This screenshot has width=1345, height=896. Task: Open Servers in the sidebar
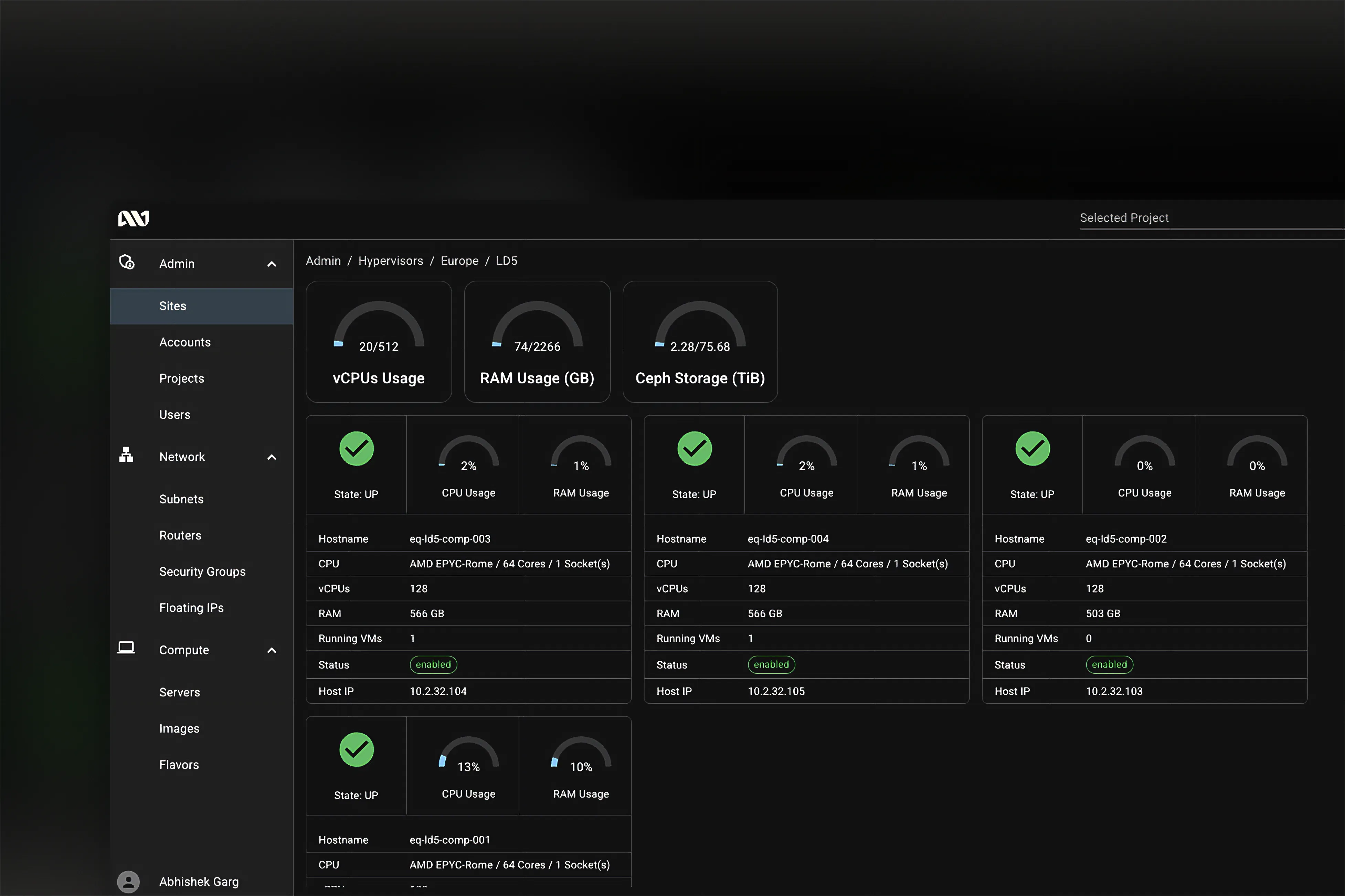coord(202,693)
